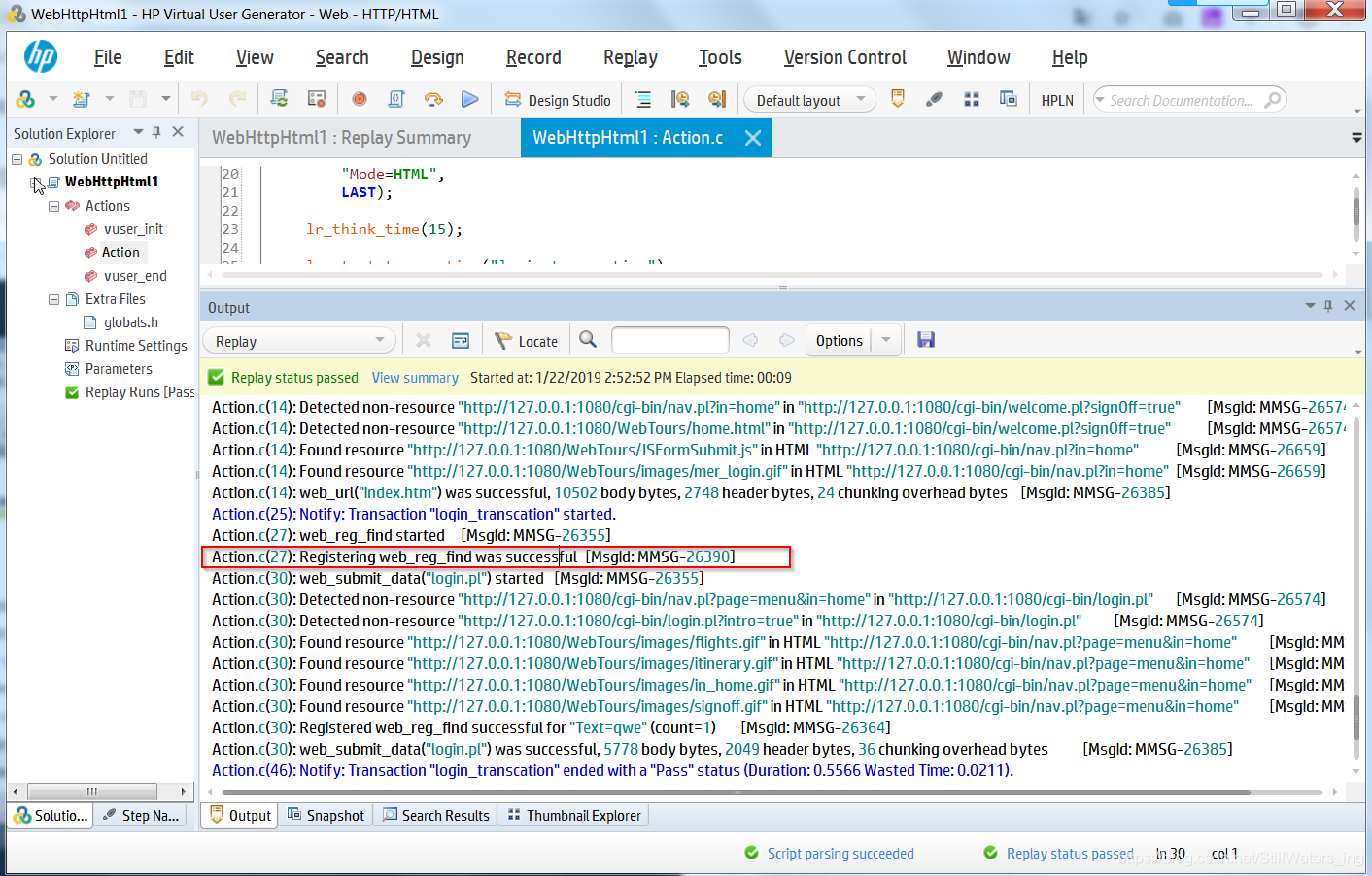Open Thumbnail Explorer tab
This screenshot has height=876, width=1372.
pyautogui.click(x=574, y=816)
